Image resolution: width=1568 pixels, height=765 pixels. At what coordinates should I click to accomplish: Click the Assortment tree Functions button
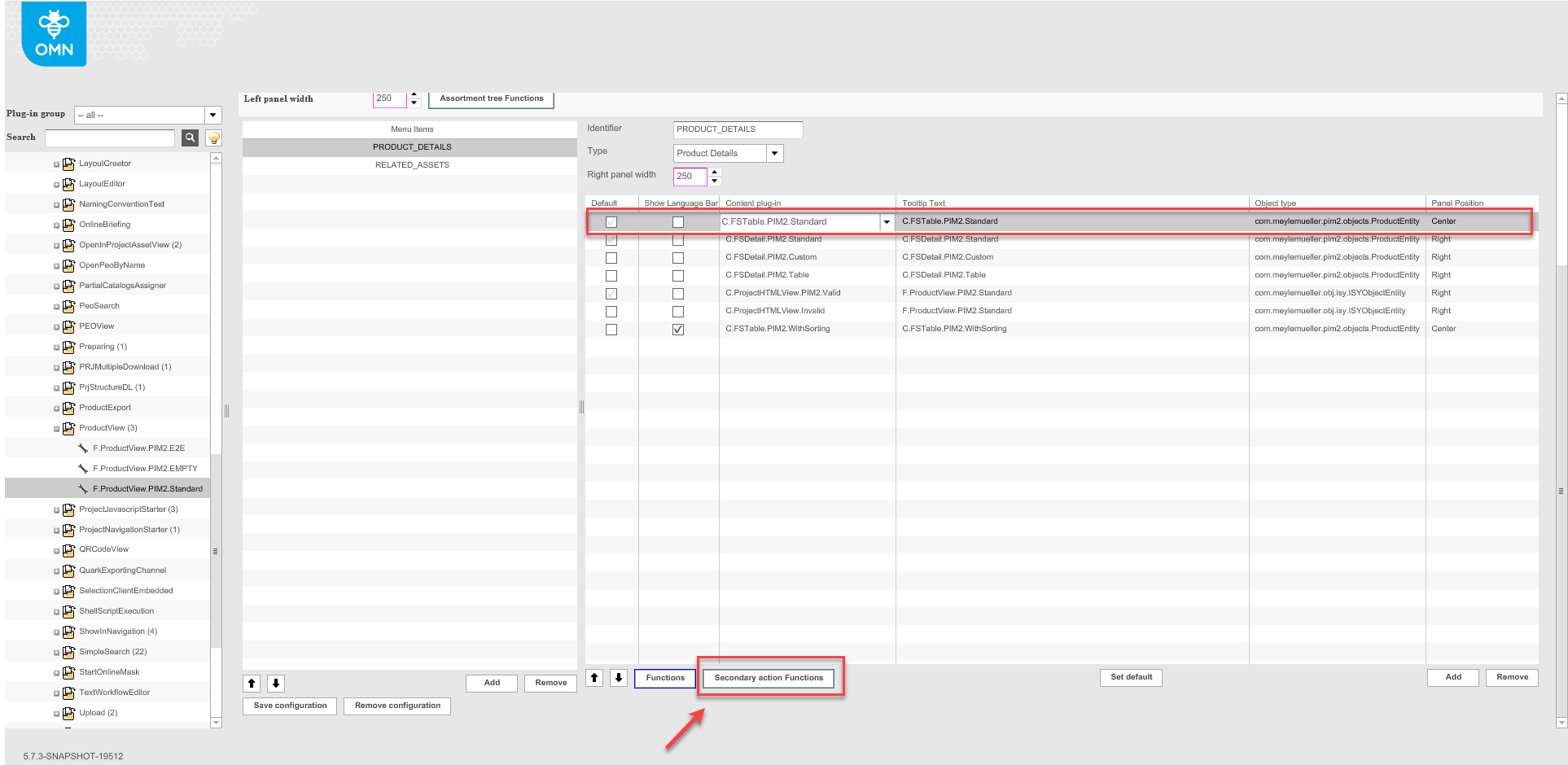coord(492,98)
